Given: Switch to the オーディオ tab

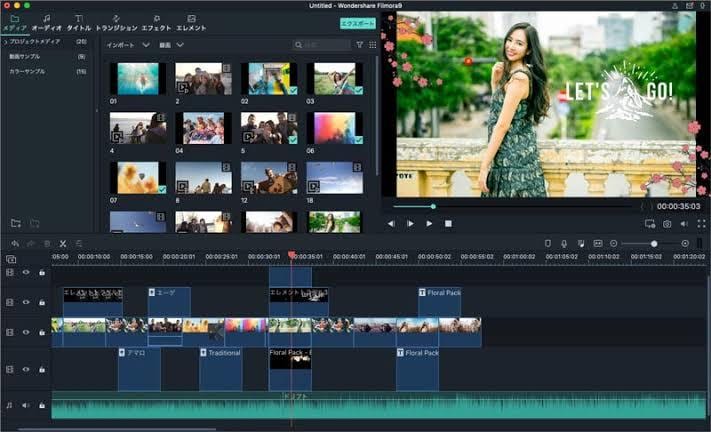Looking at the screenshot, I should click(x=46, y=23).
